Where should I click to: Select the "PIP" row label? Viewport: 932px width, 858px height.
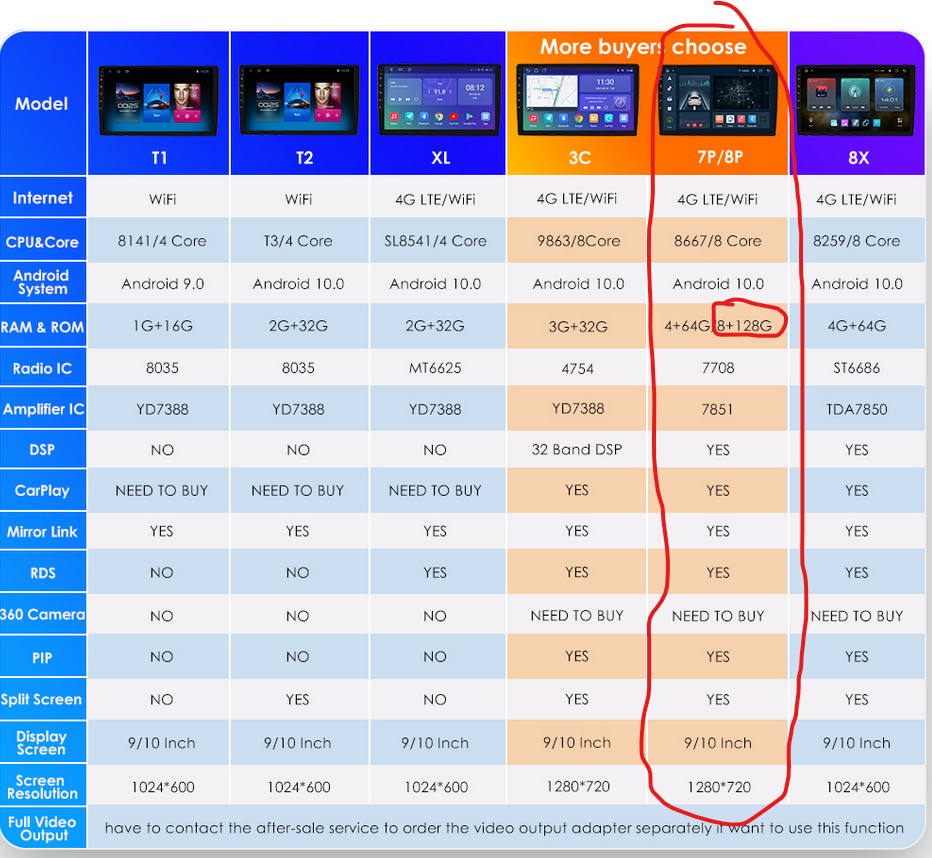click(x=43, y=658)
